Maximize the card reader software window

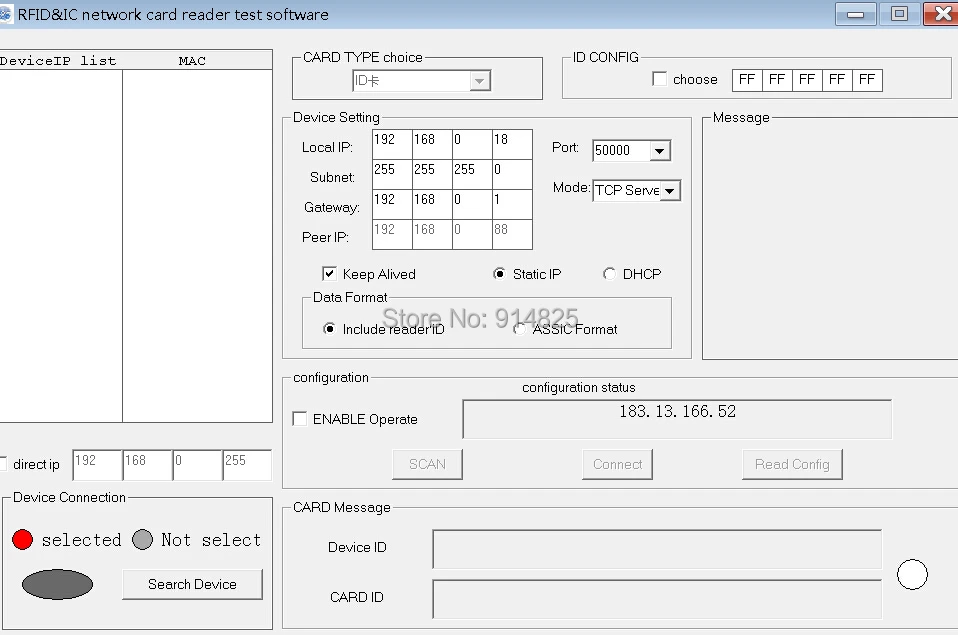click(899, 14)
